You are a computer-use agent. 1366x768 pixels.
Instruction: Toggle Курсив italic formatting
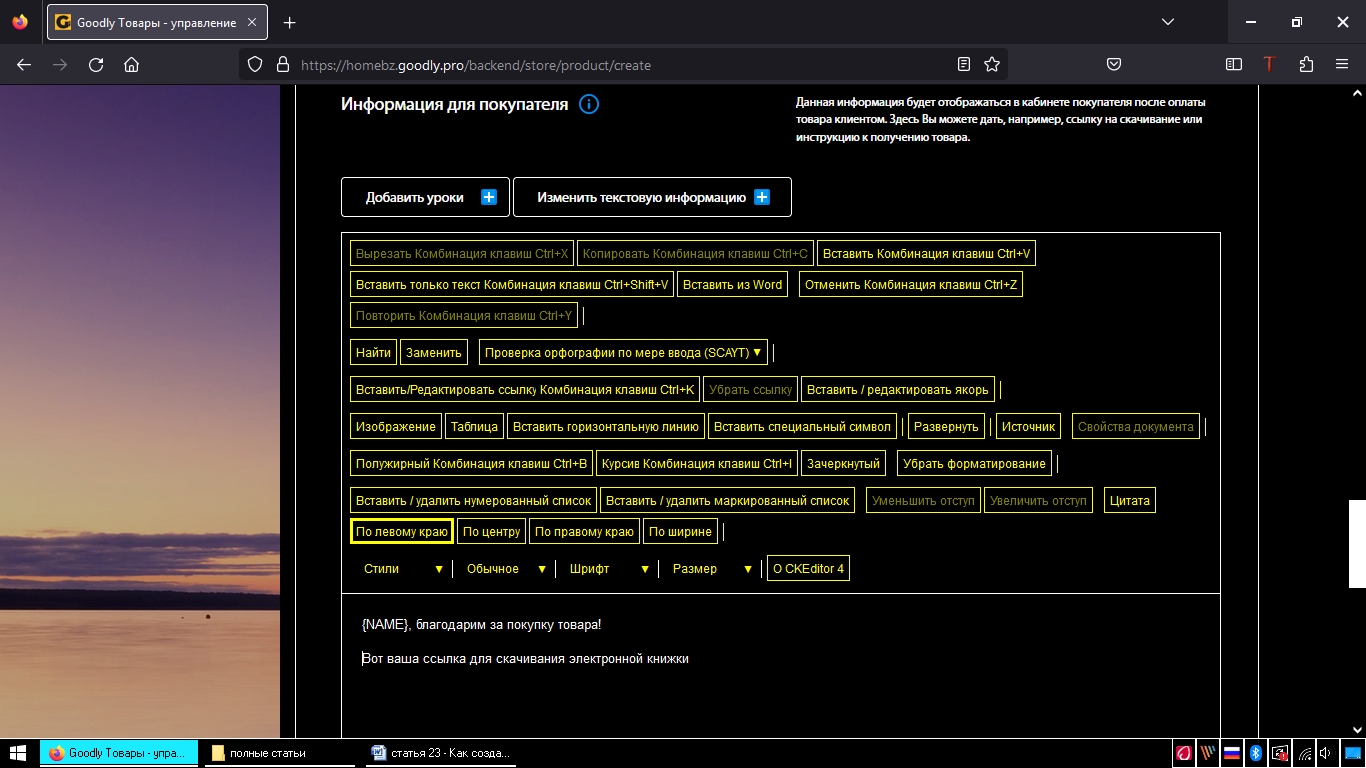point(697,464)
